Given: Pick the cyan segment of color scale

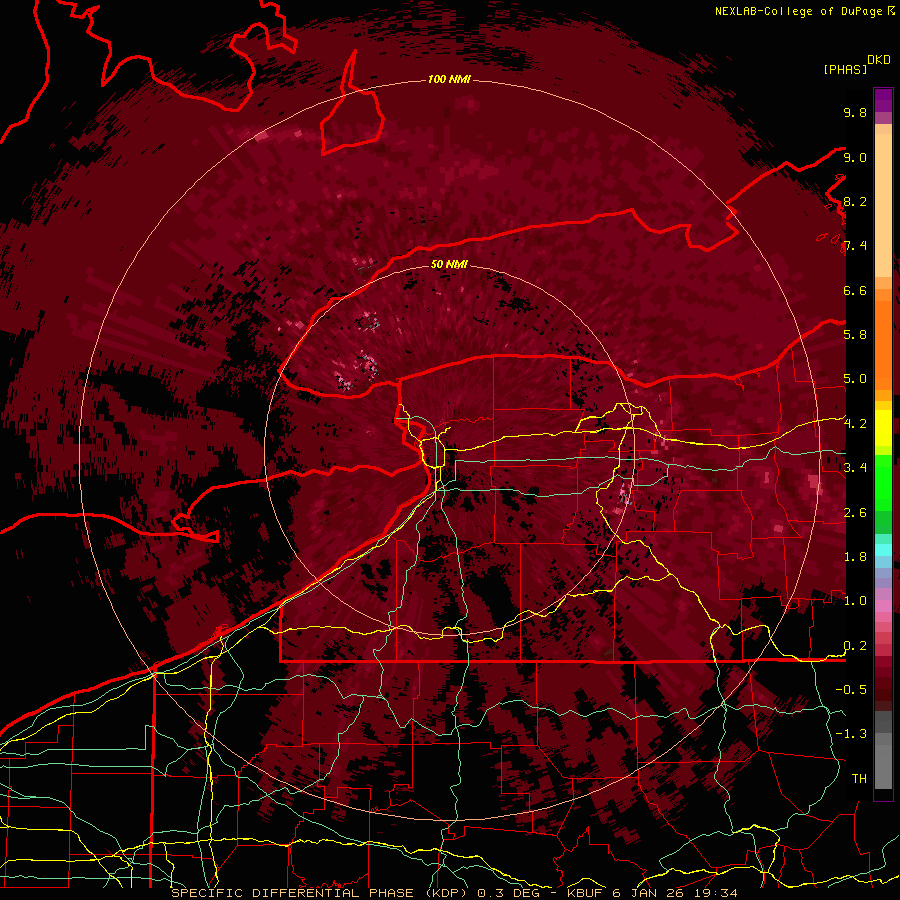Looking at the screenshot, I should (x=883, y=549).
